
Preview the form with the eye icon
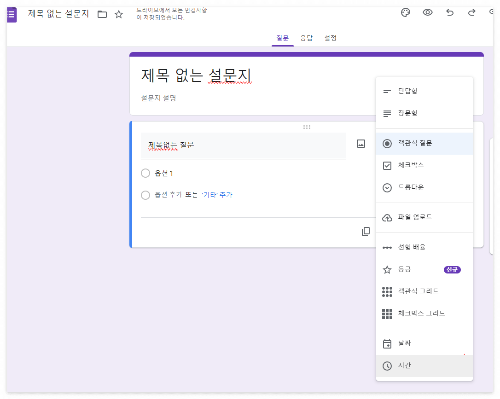428,13
